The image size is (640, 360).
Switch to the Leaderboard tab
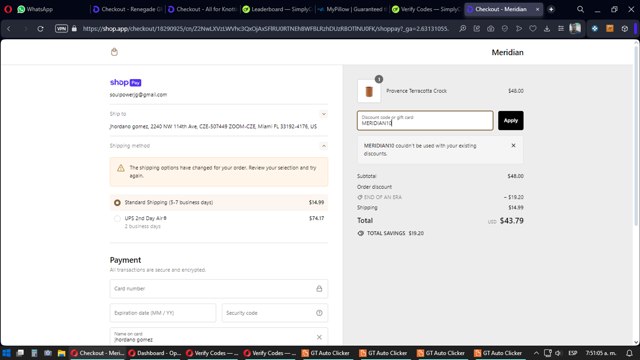(x=277, y=9)
